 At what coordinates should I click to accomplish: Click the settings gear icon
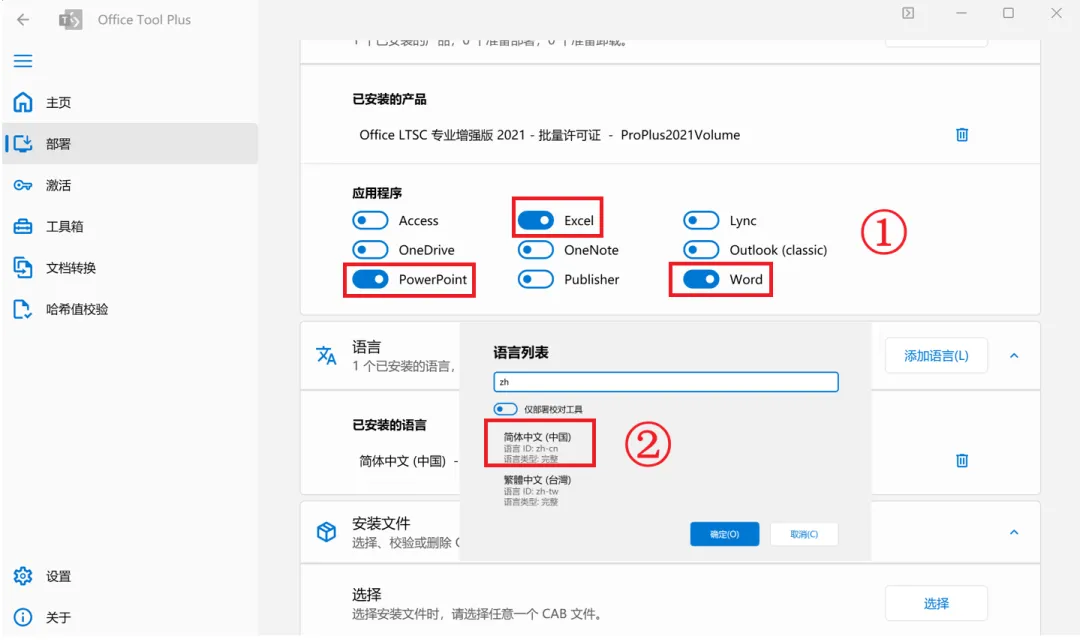(23, 576)
